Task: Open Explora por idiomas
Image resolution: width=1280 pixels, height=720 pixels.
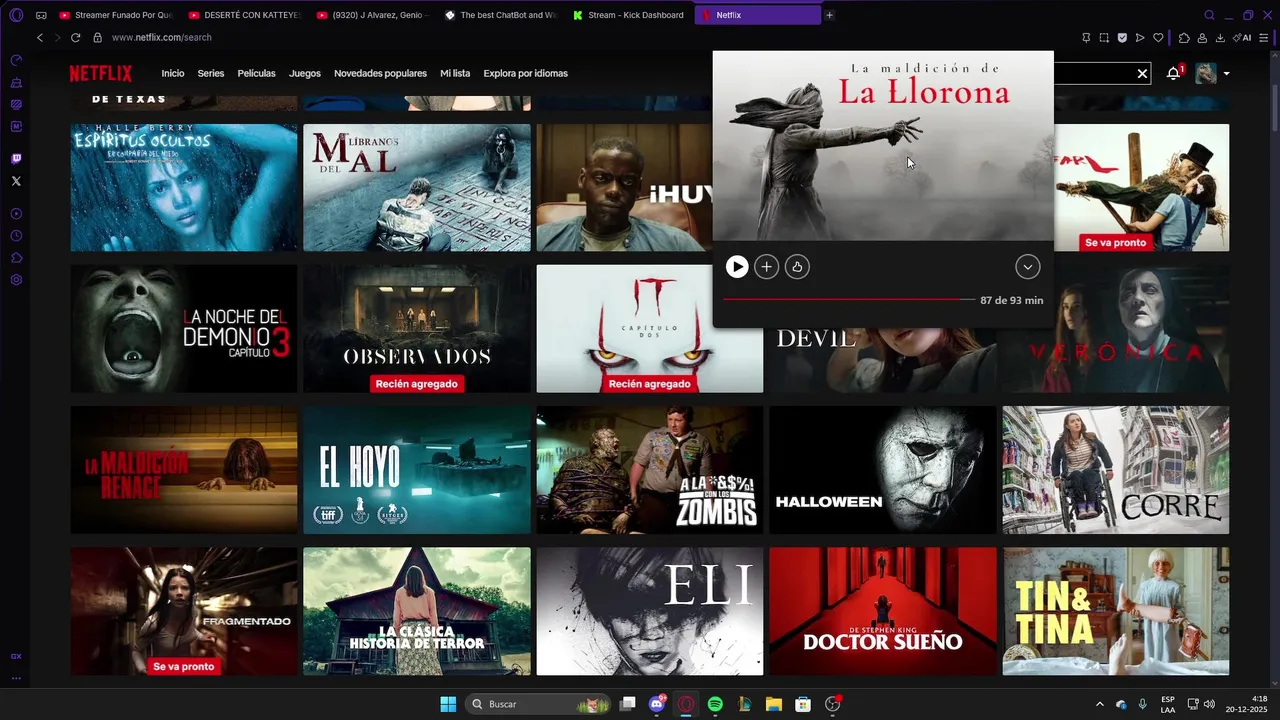Action: point(525,73)
